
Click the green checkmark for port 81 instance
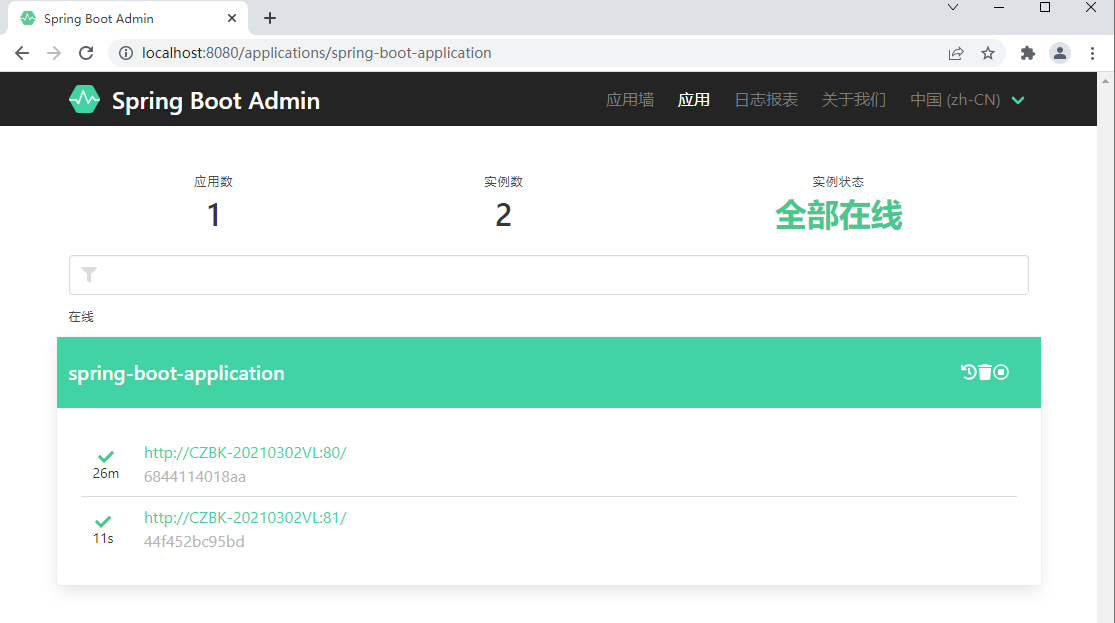coord(103,521)
